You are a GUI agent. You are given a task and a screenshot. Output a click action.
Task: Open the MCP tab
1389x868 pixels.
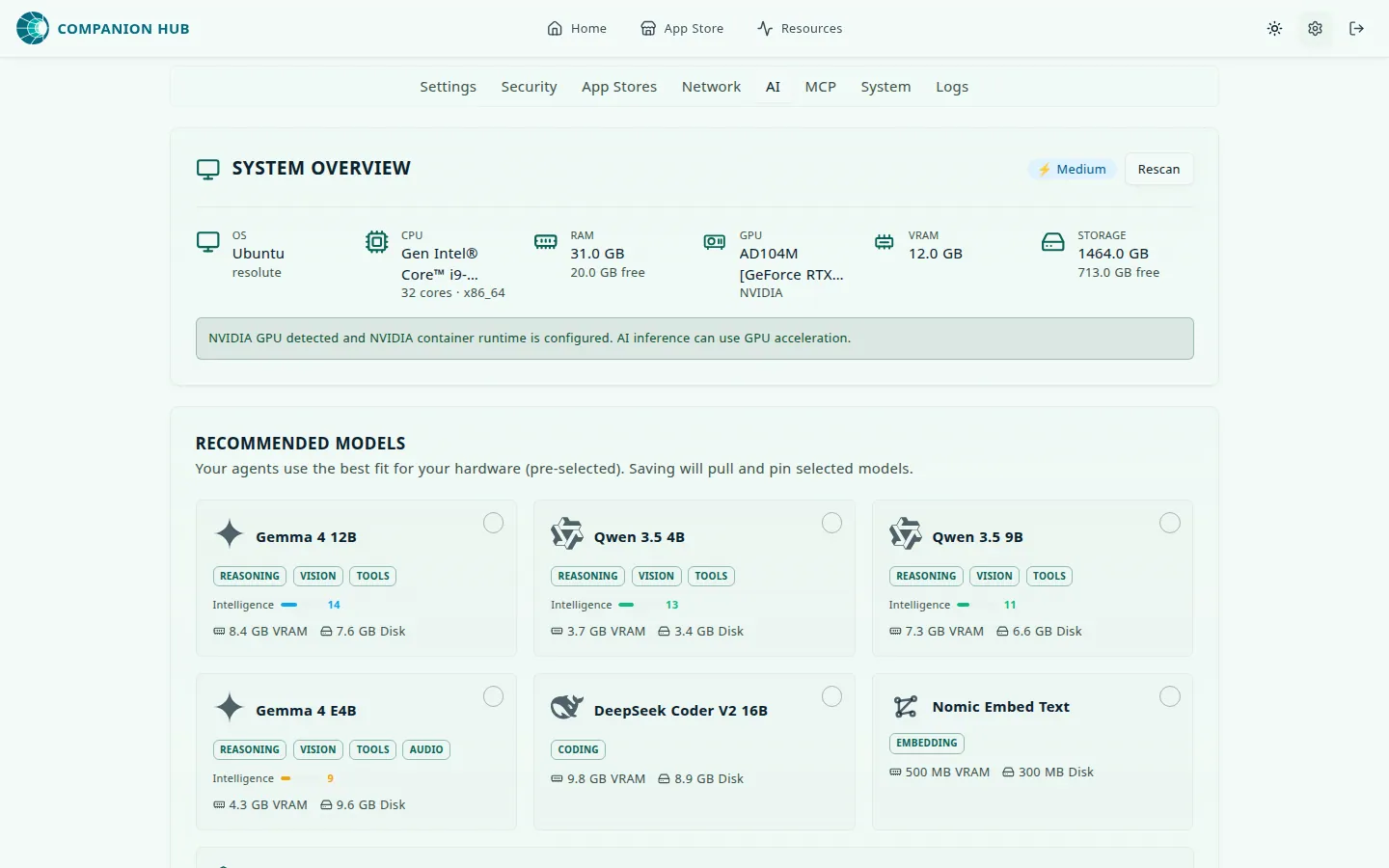[821, 87]
